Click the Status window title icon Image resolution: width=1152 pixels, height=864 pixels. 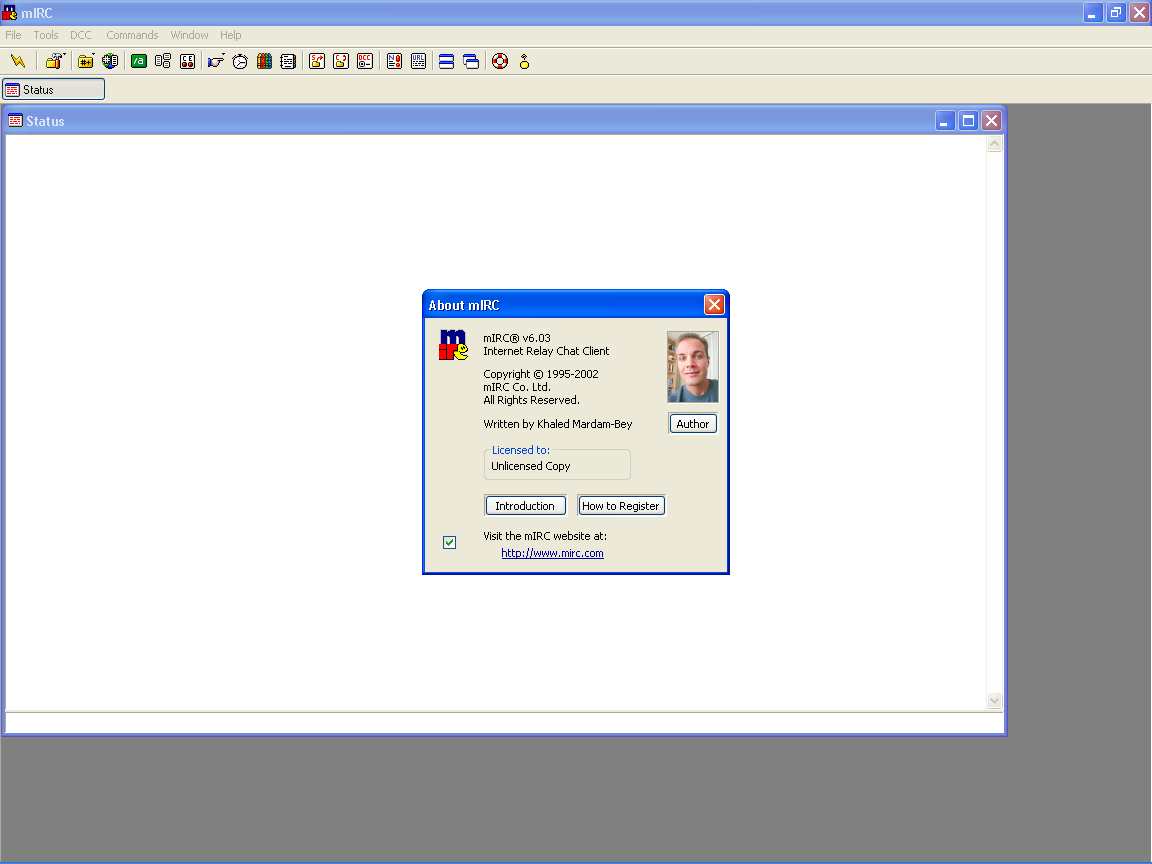point(15,120)
